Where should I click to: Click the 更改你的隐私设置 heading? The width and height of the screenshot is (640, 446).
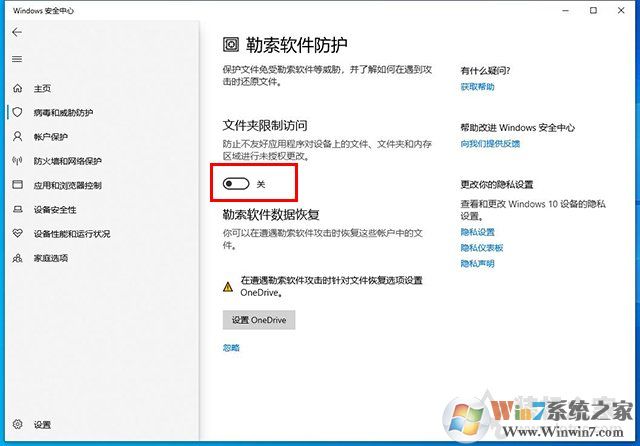point(497,184)
